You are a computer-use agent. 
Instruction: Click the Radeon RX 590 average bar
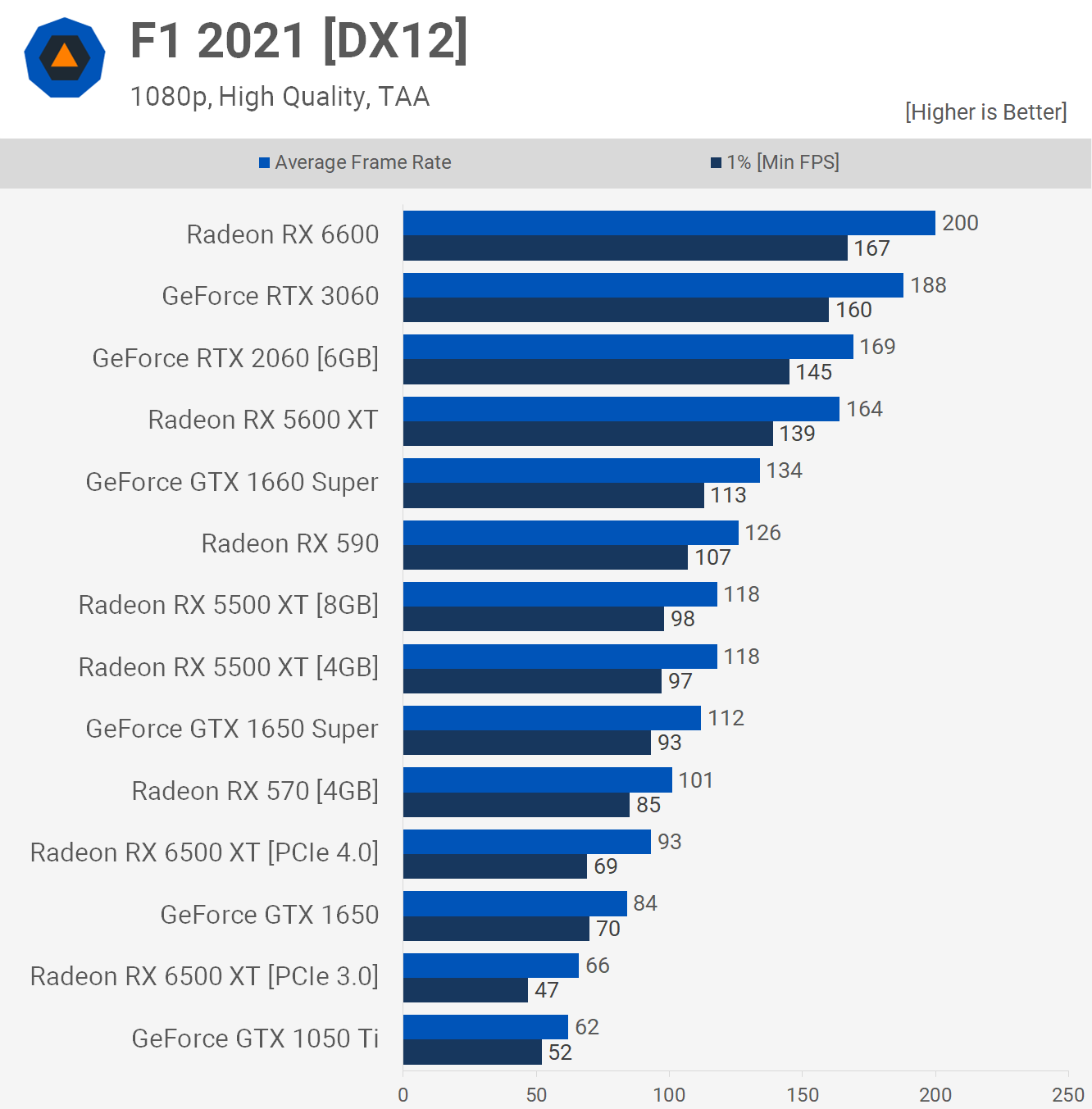(570, 533)
